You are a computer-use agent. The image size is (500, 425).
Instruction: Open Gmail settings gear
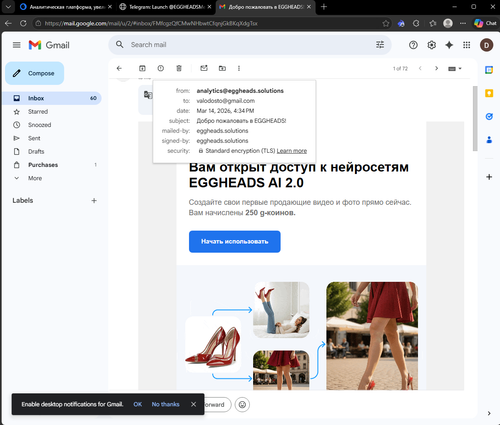(432, 45)
